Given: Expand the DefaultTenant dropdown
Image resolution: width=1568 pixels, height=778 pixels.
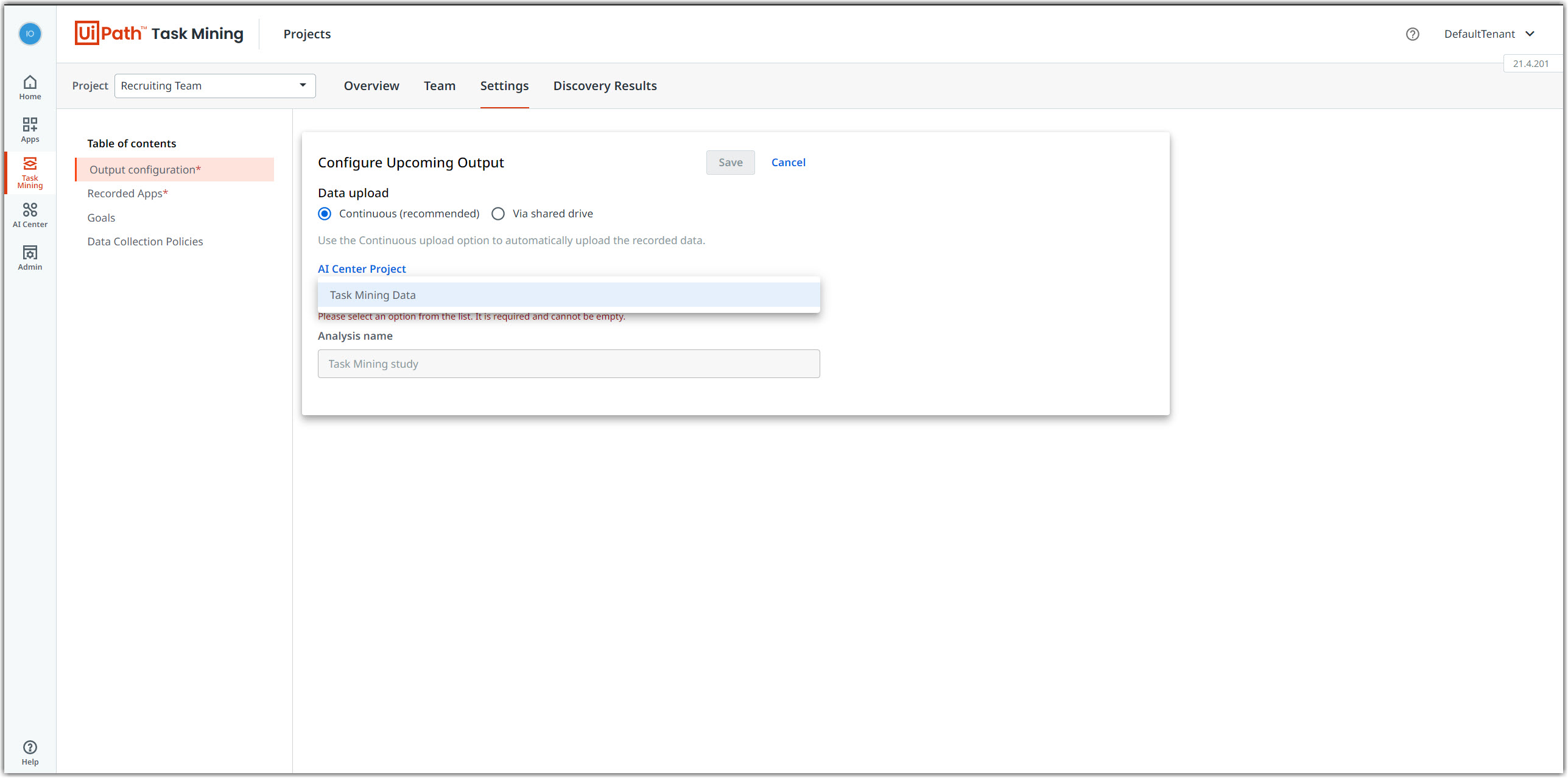Looking at the screenshot, I should click(1489, 34).
